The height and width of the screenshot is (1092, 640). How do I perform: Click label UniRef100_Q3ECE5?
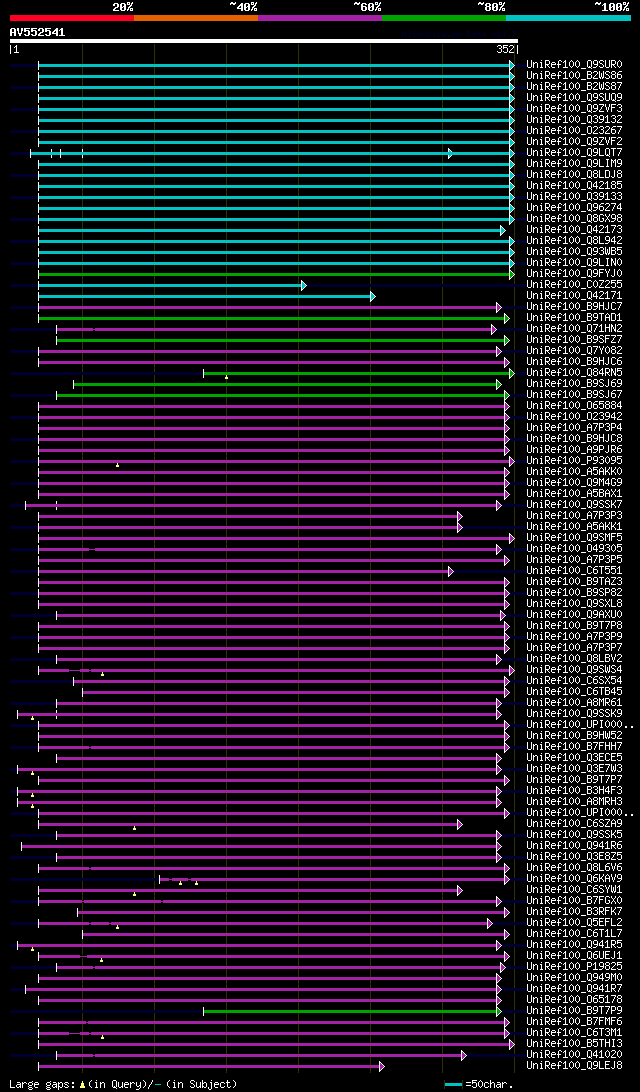(575, 757)
